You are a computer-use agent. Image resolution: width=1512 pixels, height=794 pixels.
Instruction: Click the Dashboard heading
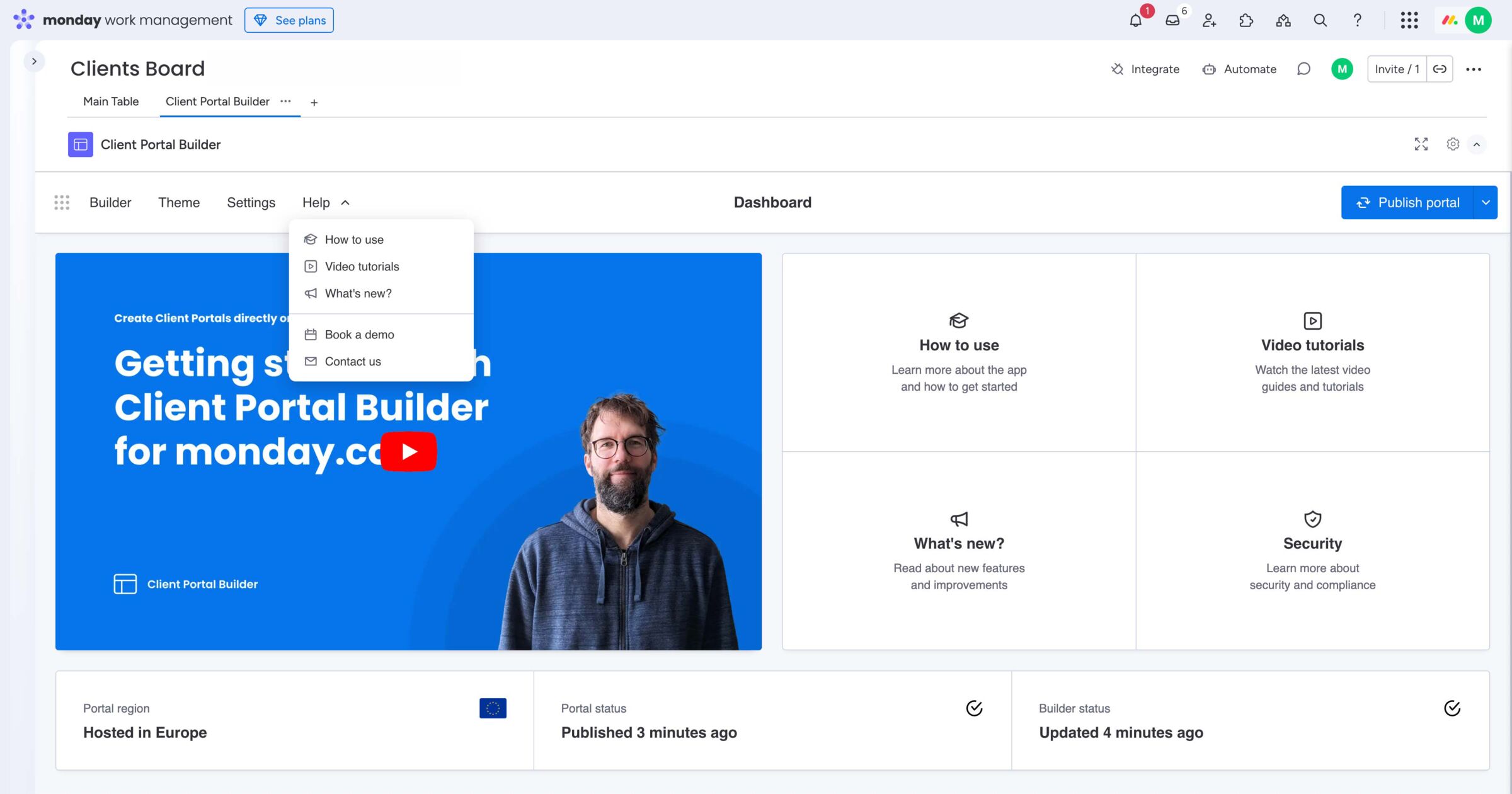coord(772,202)
